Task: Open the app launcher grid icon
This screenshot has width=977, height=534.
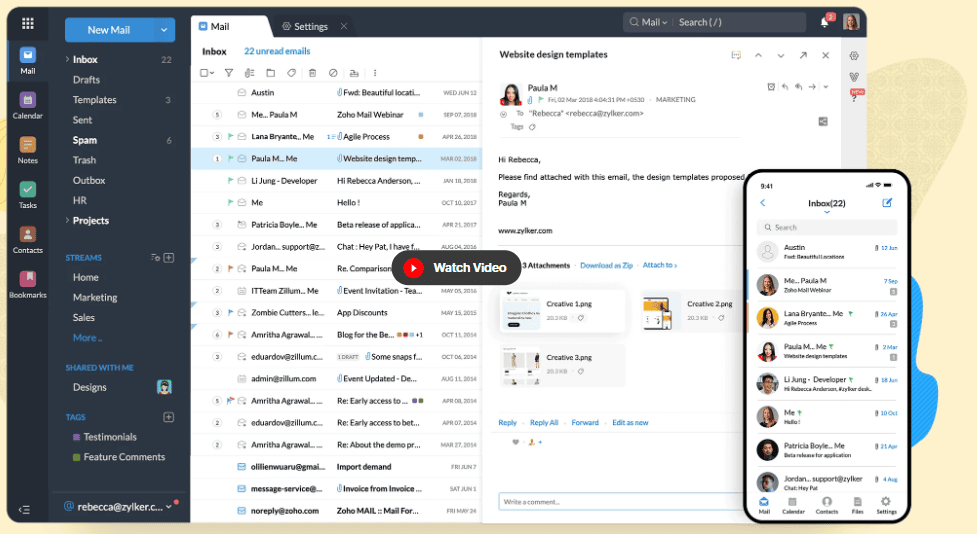Action: coord(27,23)
